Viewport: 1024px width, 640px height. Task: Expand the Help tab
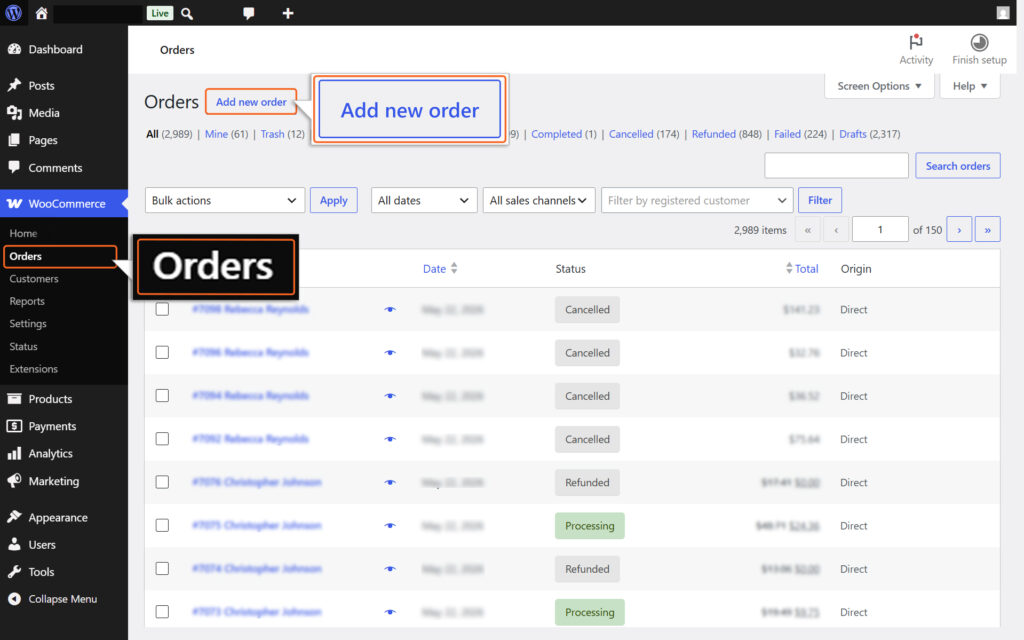point(969,86)
